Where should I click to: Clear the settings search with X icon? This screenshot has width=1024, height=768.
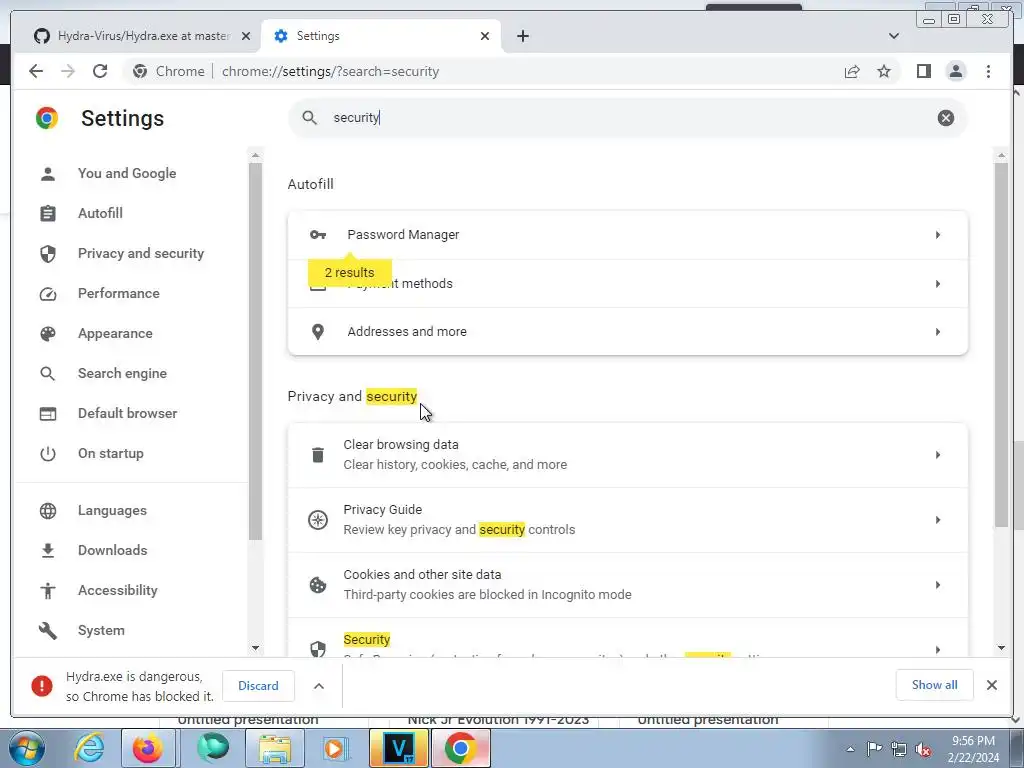945,118
